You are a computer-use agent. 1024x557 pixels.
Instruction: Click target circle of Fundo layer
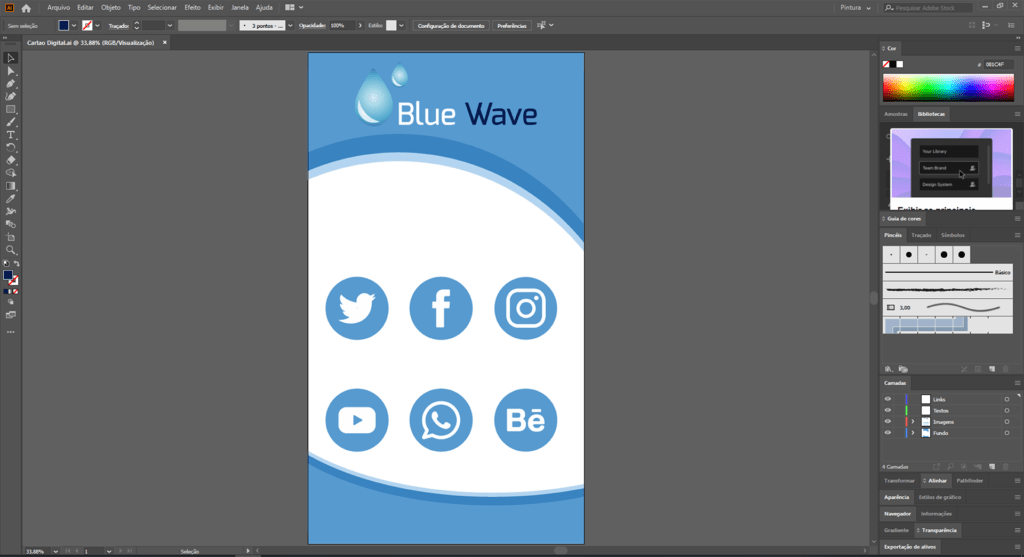point(1006,433)
